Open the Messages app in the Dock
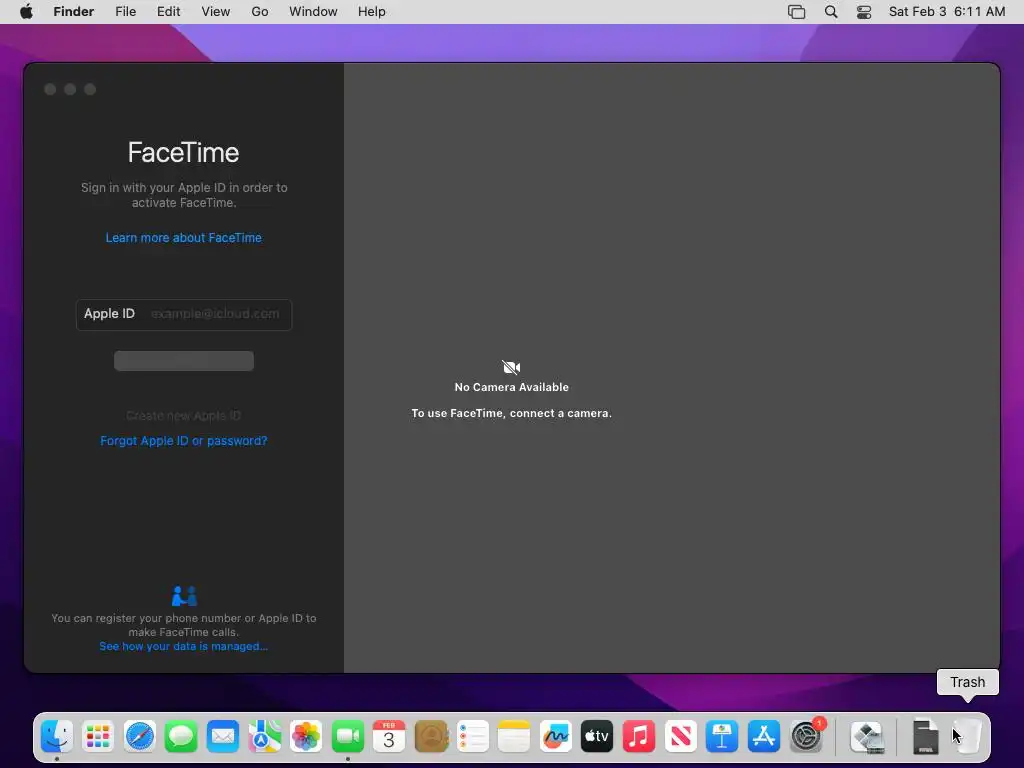 pyautogui.click(x=181, y=737)
